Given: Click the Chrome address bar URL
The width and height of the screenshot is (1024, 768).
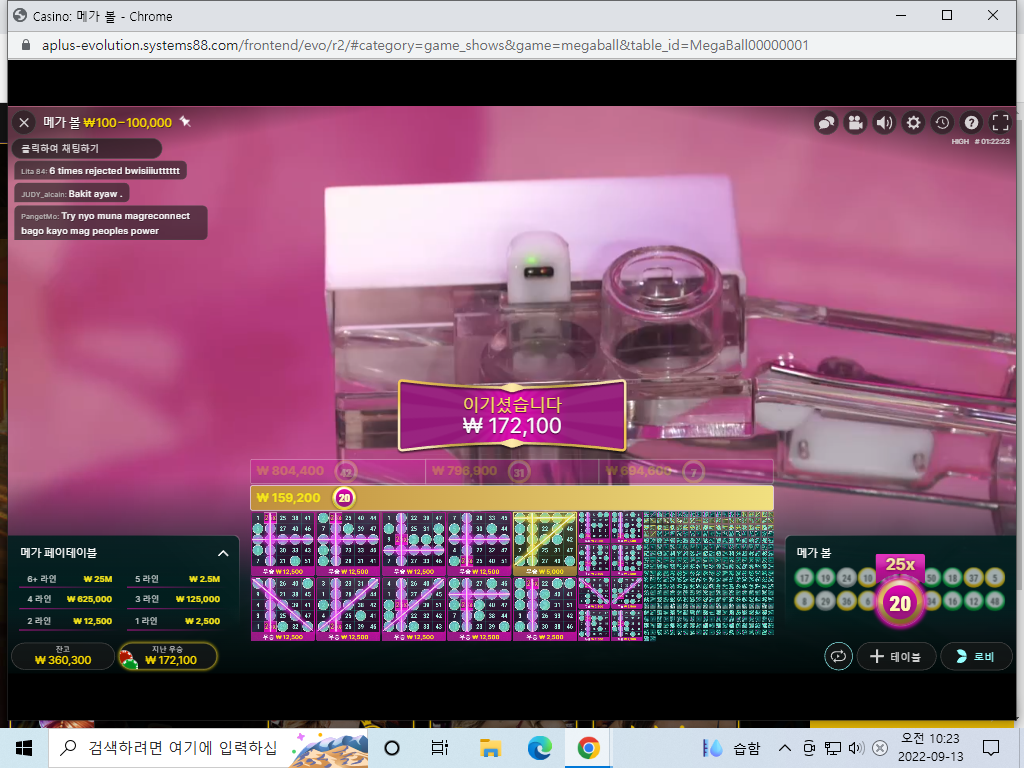Looking at the screenshot, I should click(425, 45).
